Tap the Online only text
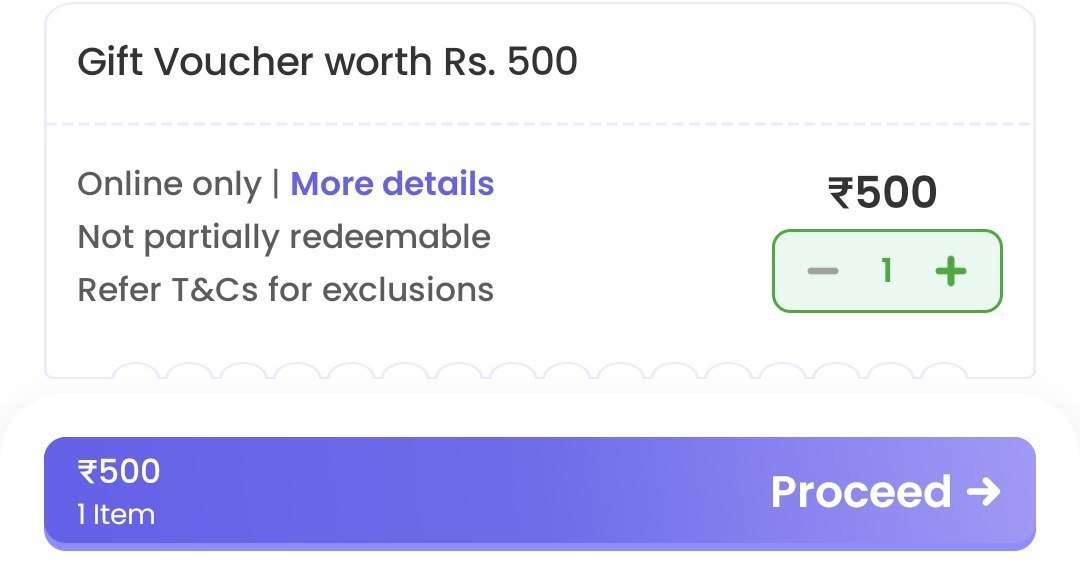The image size is (1080, 571). click(x=169, y=184)
